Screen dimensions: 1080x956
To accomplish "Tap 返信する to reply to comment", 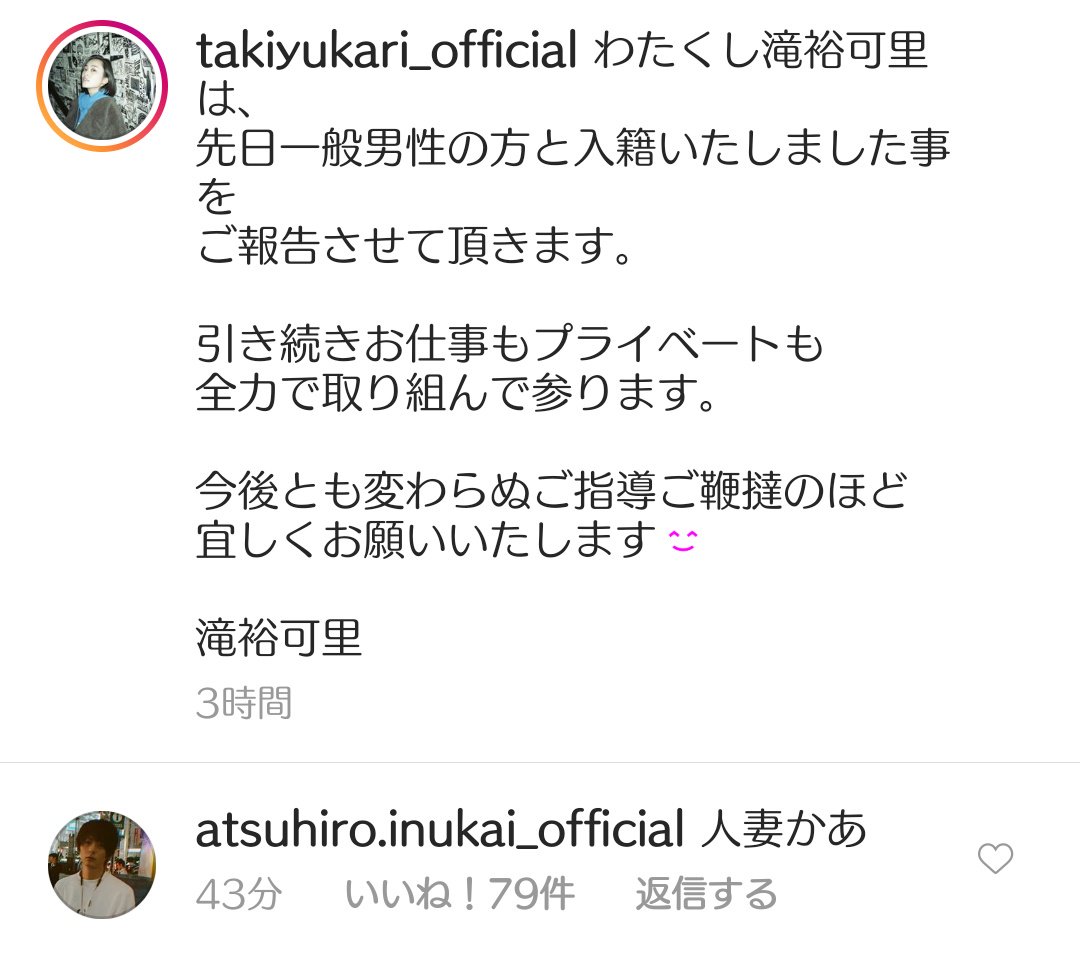I will point(706,894).
